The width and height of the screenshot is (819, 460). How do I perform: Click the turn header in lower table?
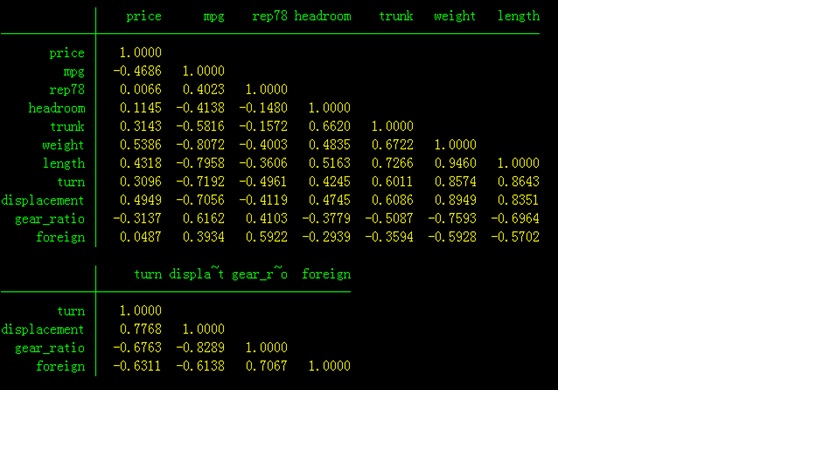click(147, 274)
